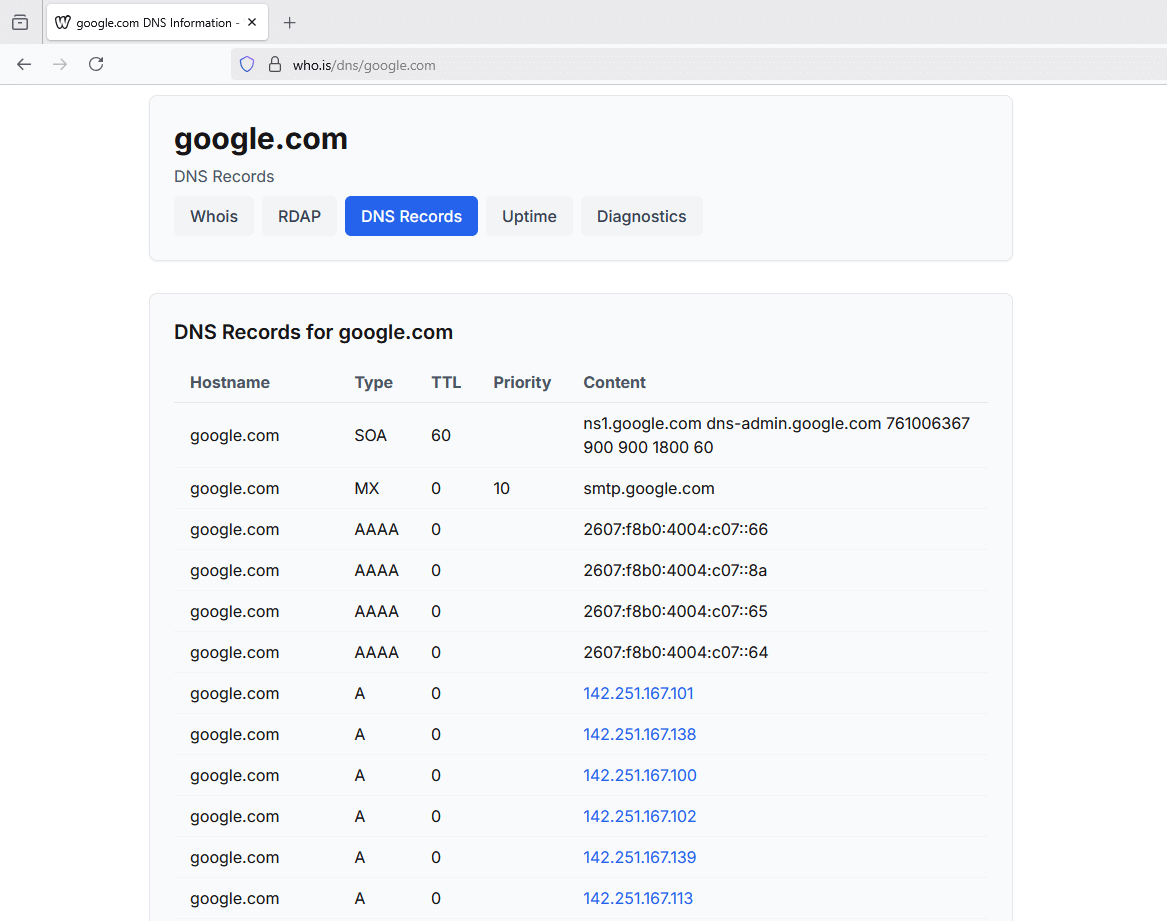Image resolution: width=1167 pixels, height=921 pixels.
Task: Click the TTL cell for 142.251.167.113
Action: click(x=436, y=898)
